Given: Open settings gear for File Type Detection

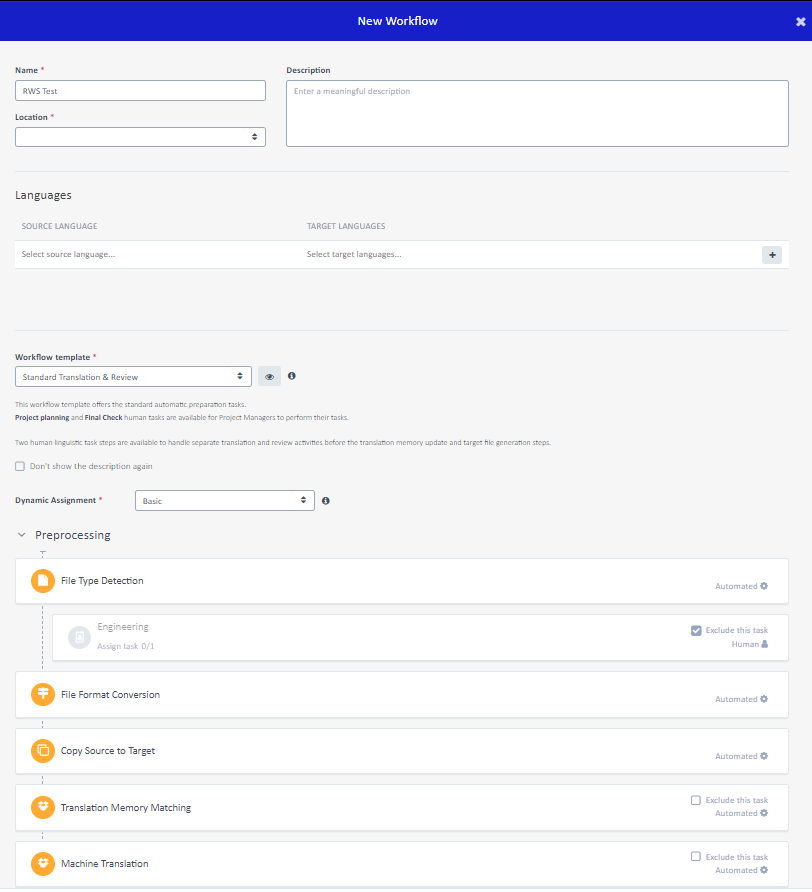Looking at the screenshot, I should coord(764,586).
